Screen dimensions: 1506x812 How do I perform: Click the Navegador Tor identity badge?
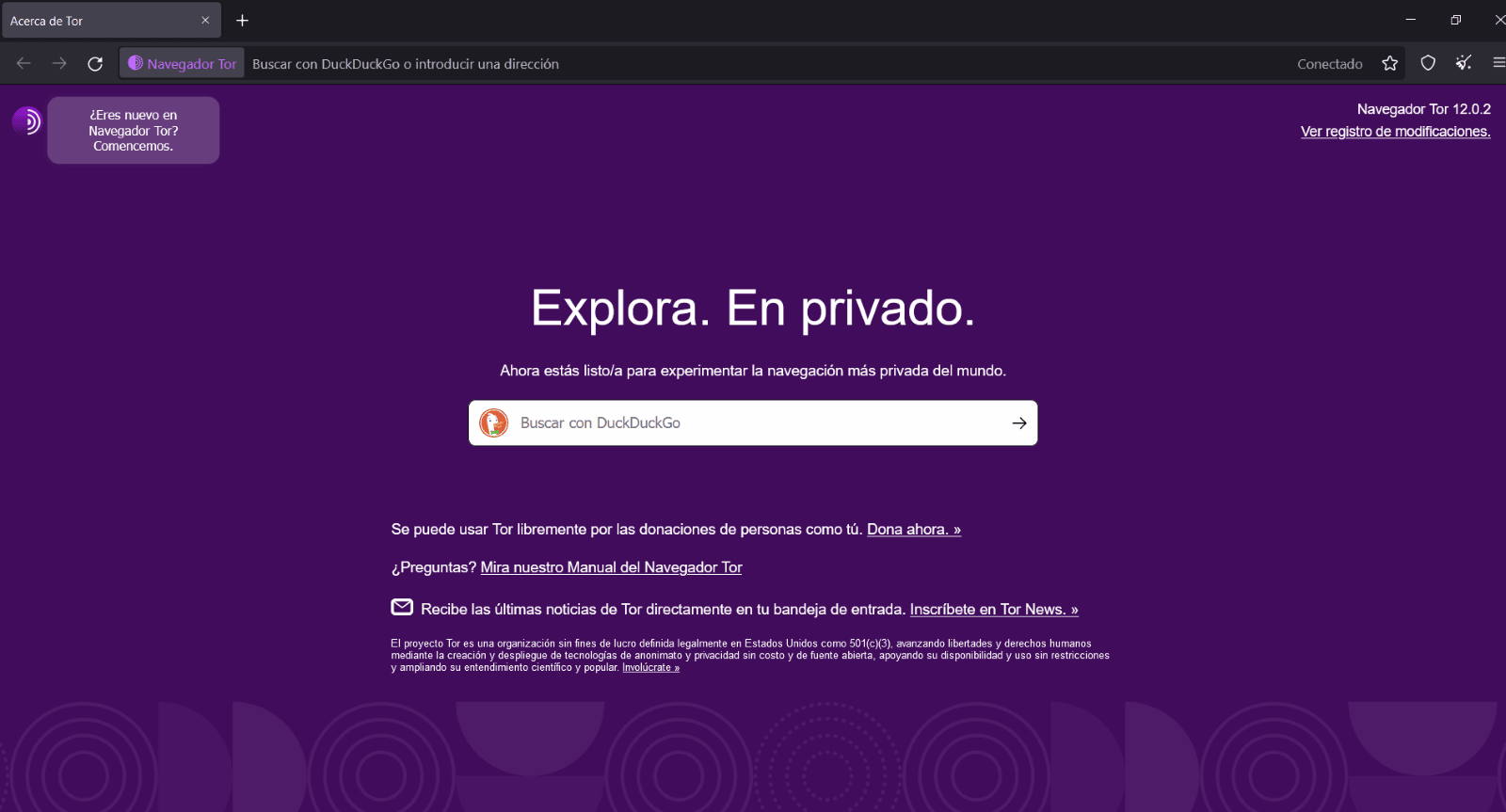pyautogui.click(x=183, y=63)
